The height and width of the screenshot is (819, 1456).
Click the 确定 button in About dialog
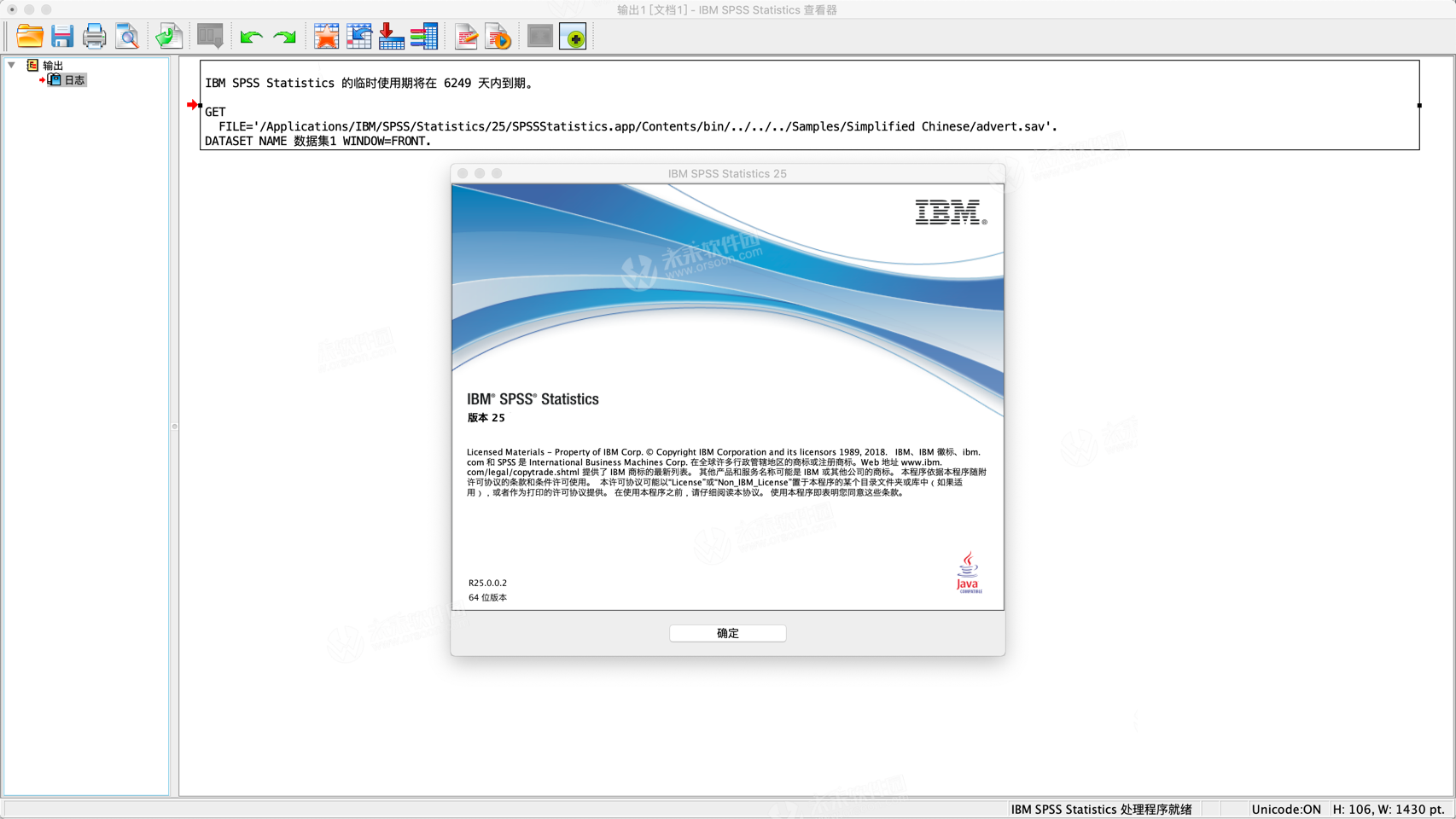pyautogui.click(x=727, y=633)
